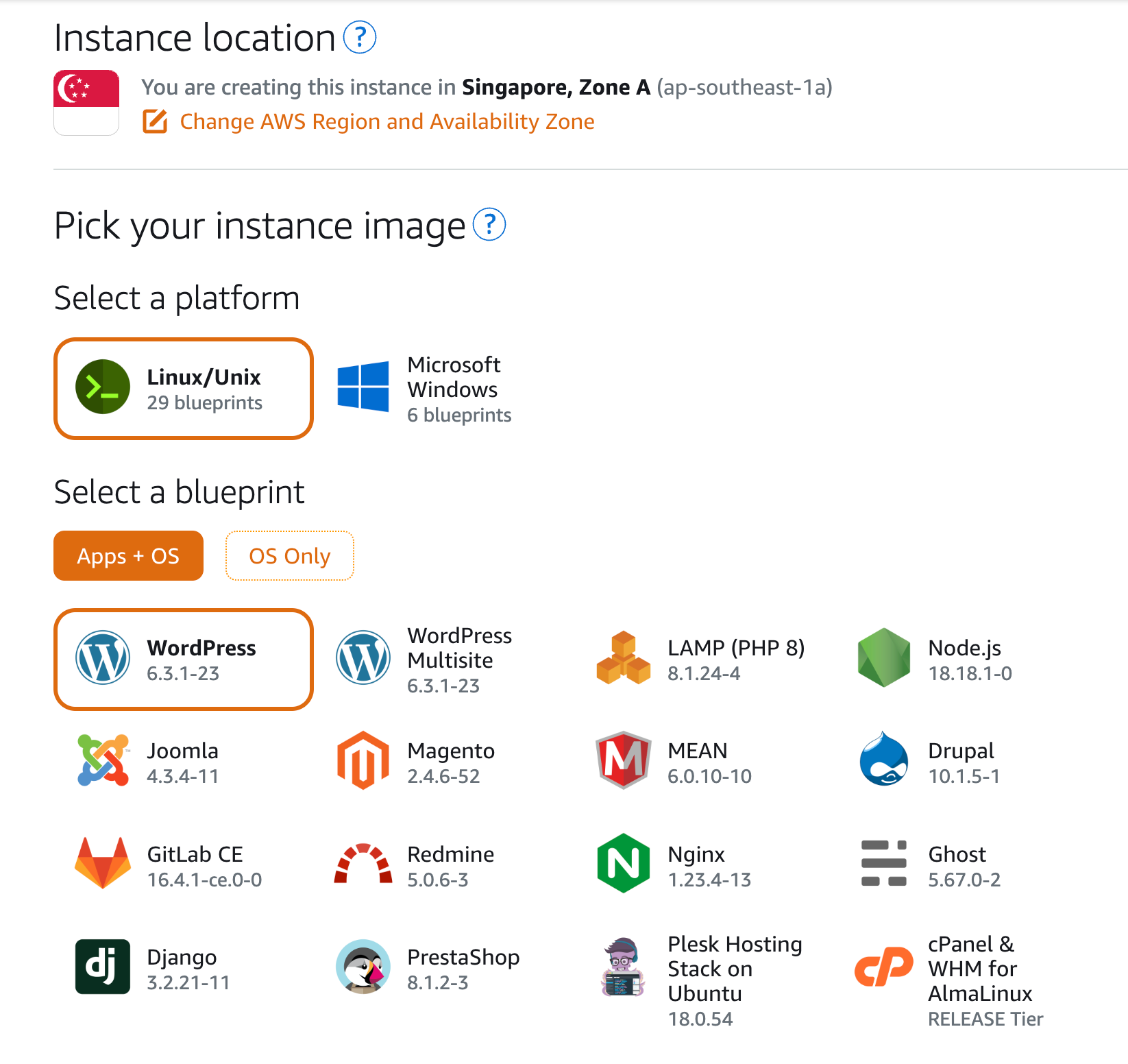Open the Instance location help icon
Viewport: 1128px width, 1064px height.
tap(360, 37)
